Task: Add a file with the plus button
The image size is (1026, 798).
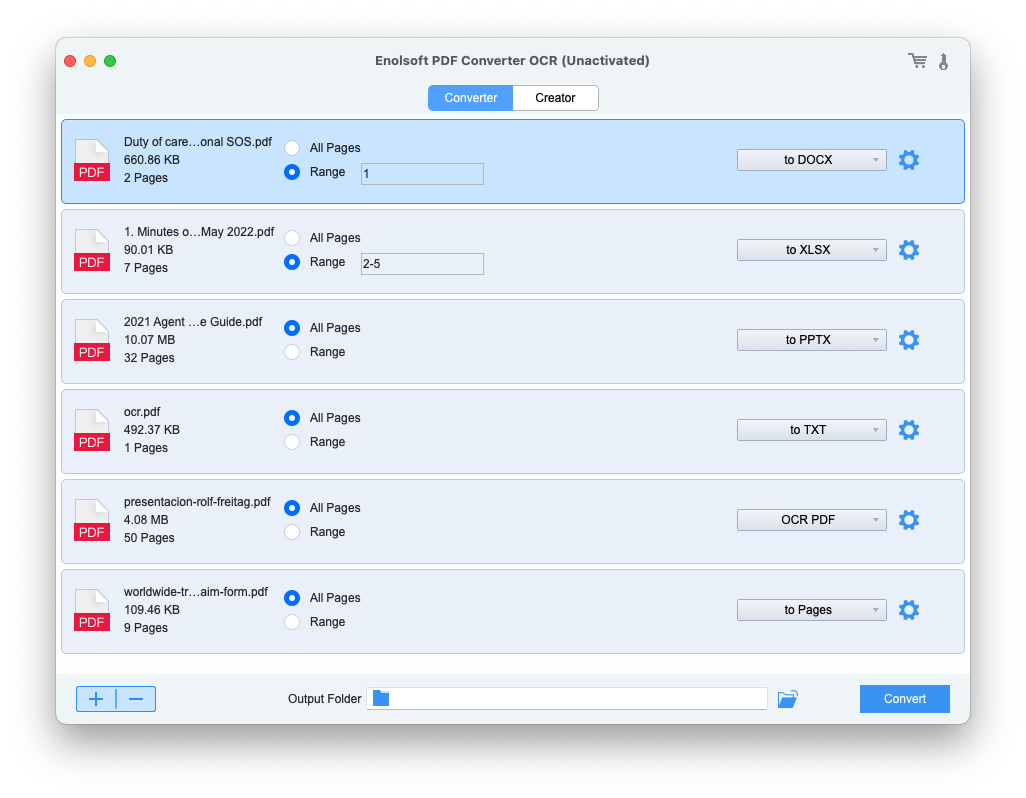Action: 96,699
